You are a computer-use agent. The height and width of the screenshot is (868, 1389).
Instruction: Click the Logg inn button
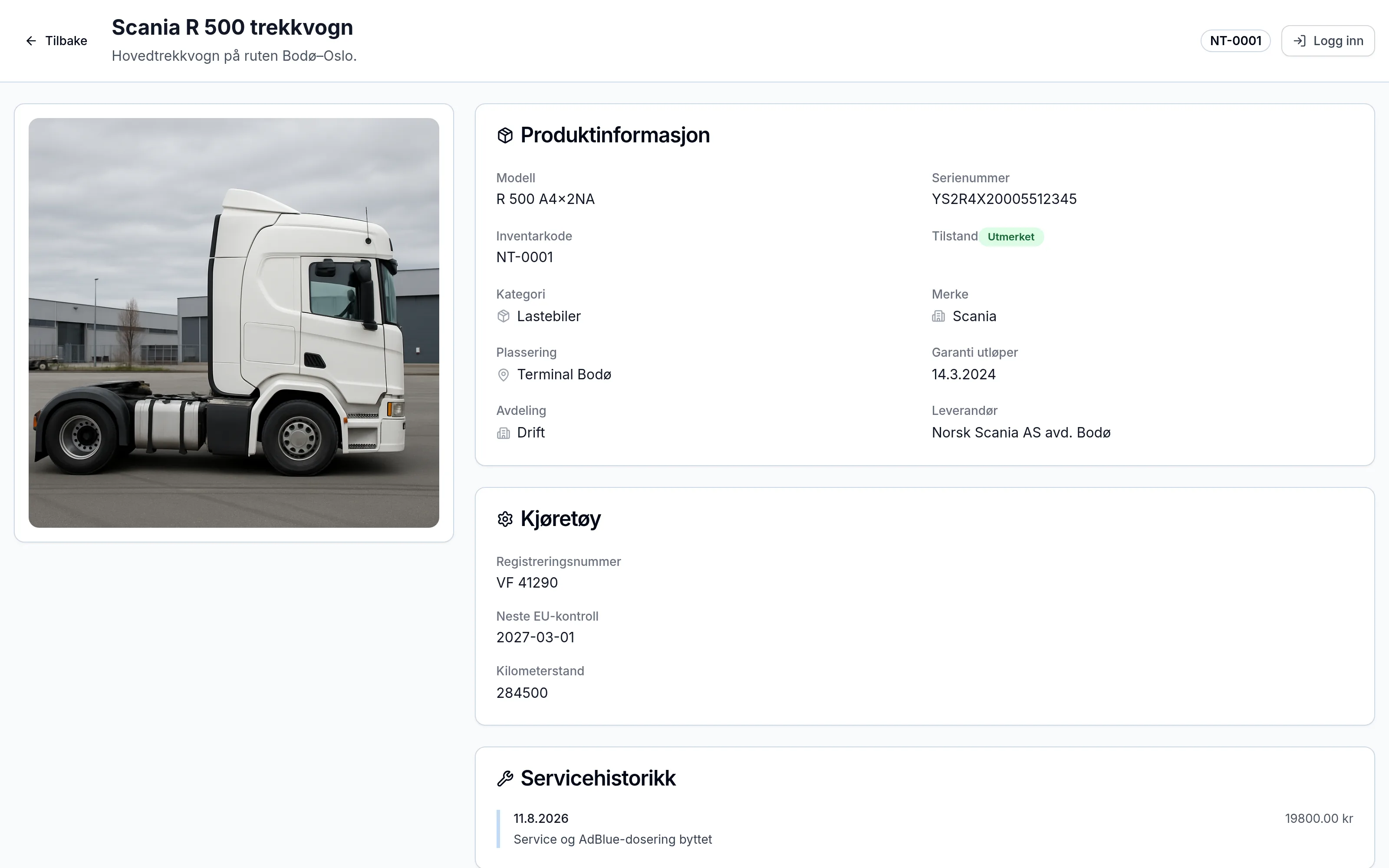click(1328, 41)
